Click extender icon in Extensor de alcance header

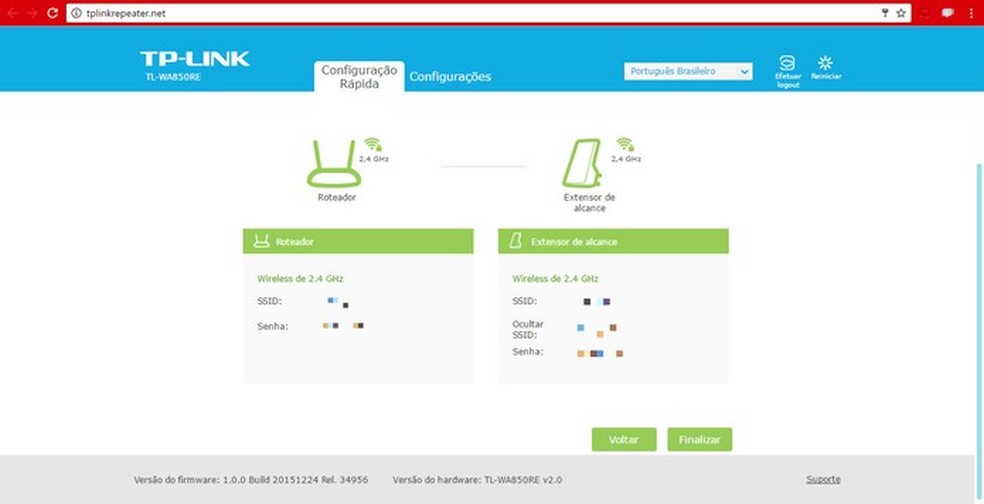pyautogui.click(x=515, y=241)
